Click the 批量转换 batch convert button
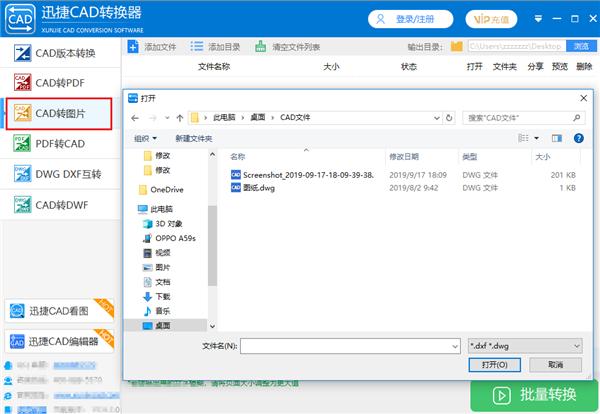This screenshot has height=414, width=600. point(534,395)
